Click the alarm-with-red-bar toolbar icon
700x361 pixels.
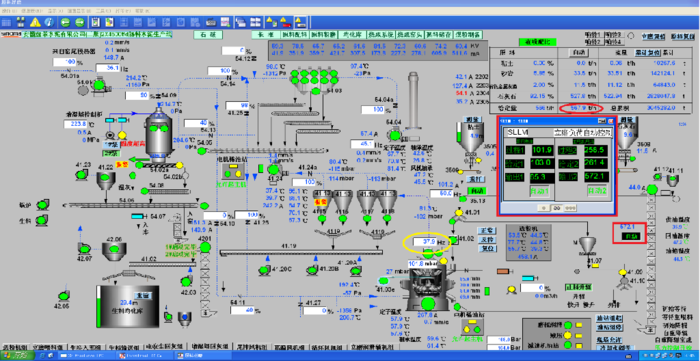tap(285, 22)
